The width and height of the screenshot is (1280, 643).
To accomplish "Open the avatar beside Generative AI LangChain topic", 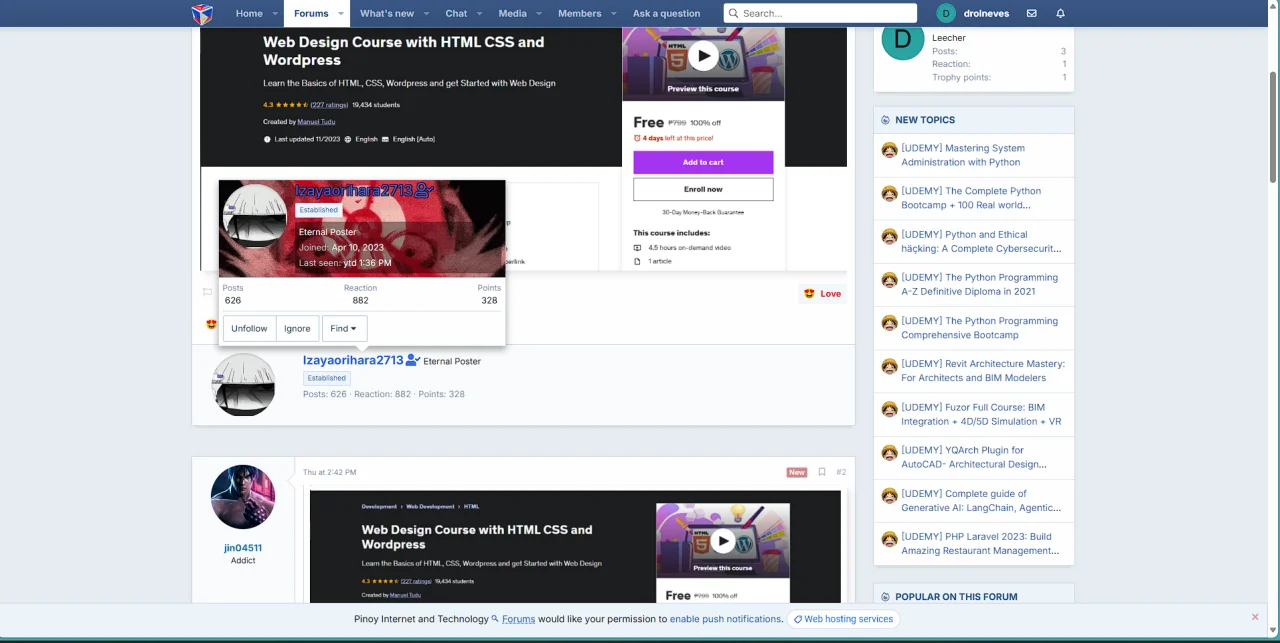I will (x=889, y=496).
